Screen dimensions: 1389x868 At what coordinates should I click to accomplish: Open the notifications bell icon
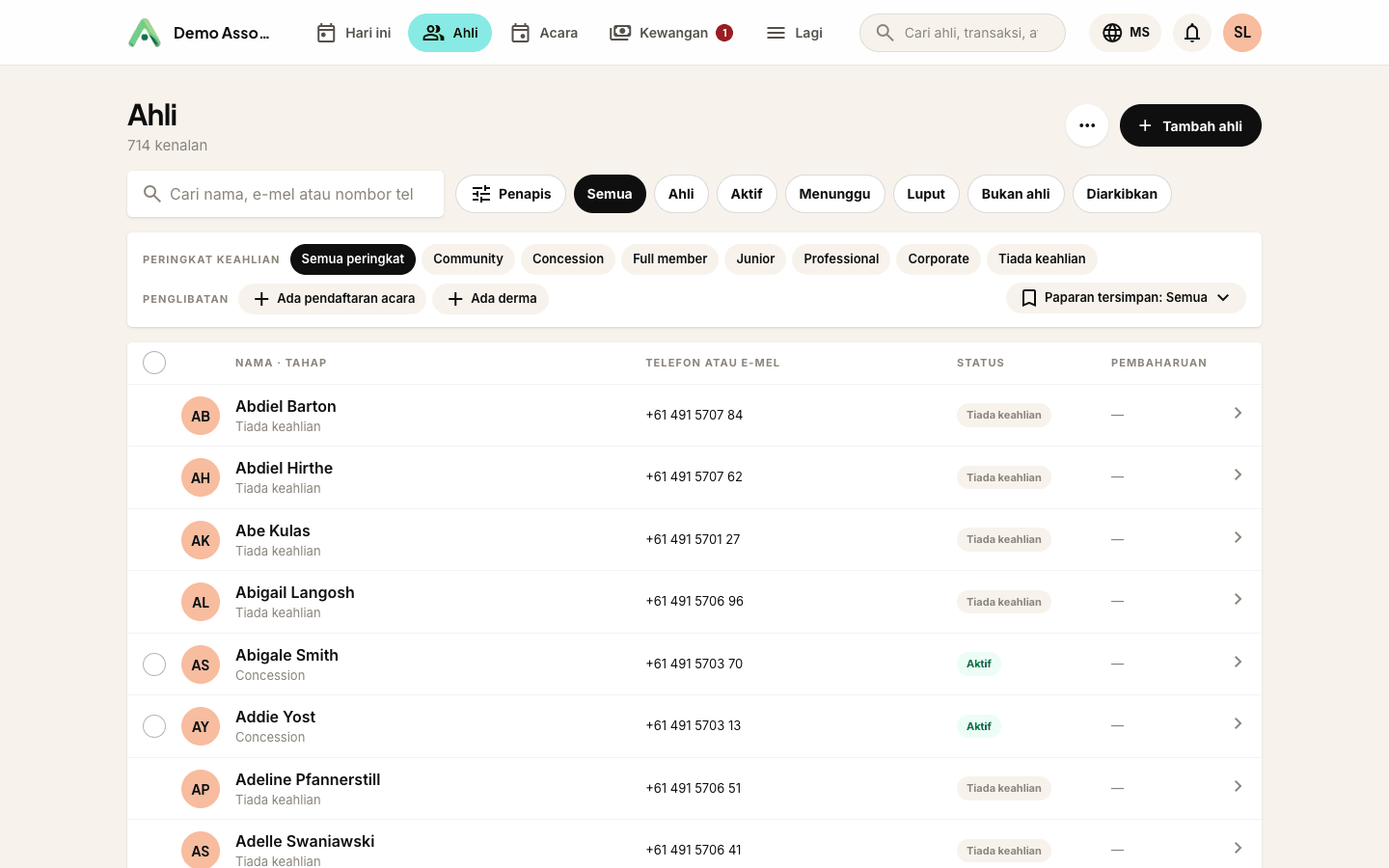click(x=1192, y=33)
